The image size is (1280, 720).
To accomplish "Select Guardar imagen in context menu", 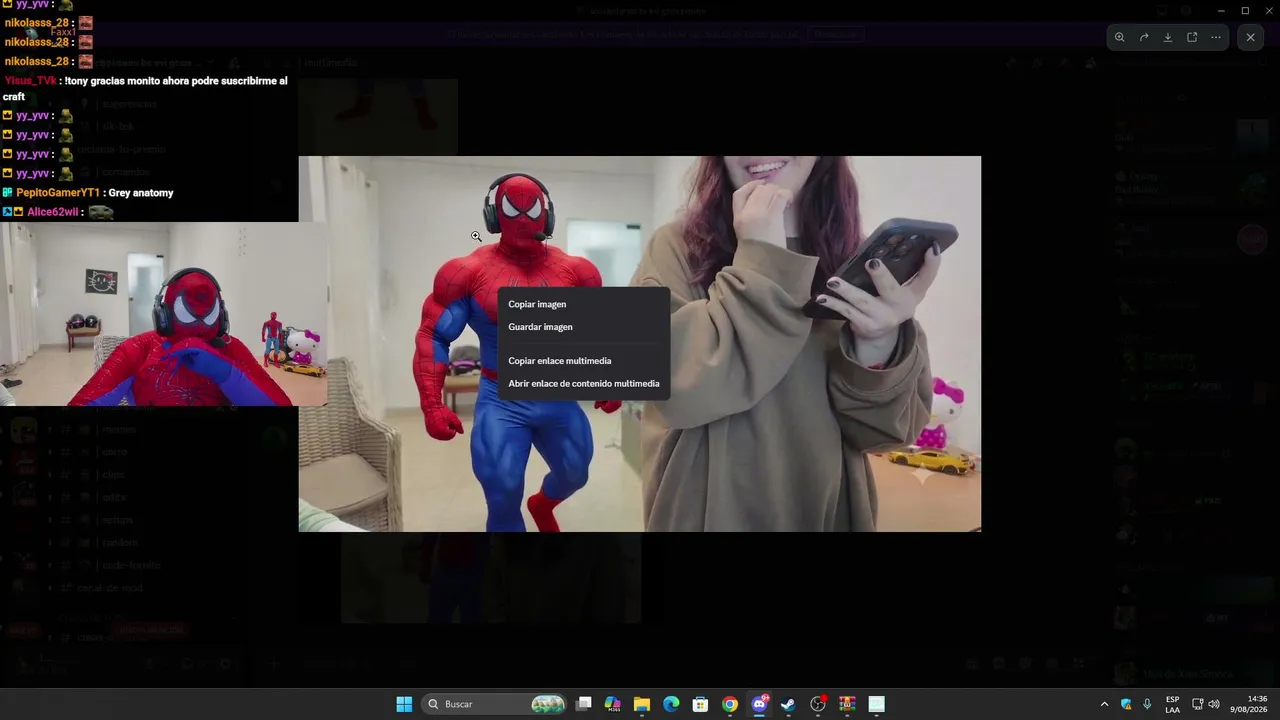I will tap(584, 327).
